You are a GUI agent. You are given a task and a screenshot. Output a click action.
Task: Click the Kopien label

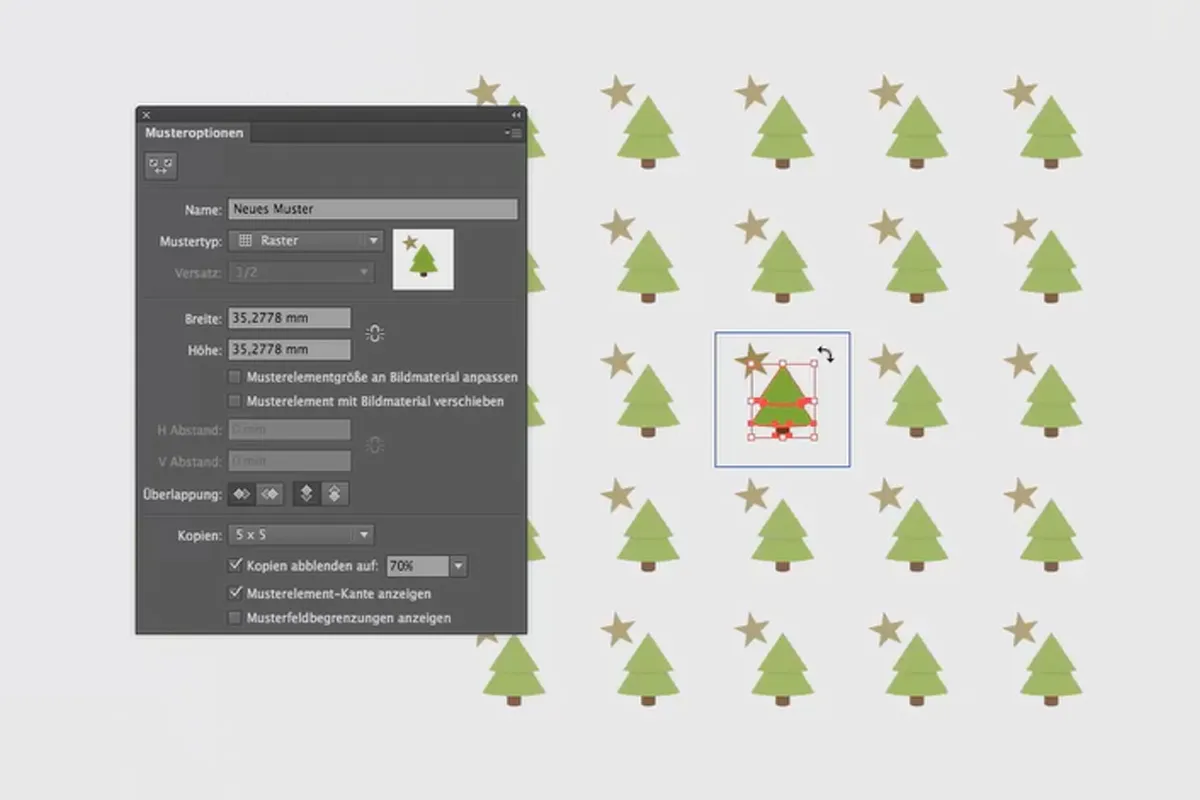tap(199, 536)
